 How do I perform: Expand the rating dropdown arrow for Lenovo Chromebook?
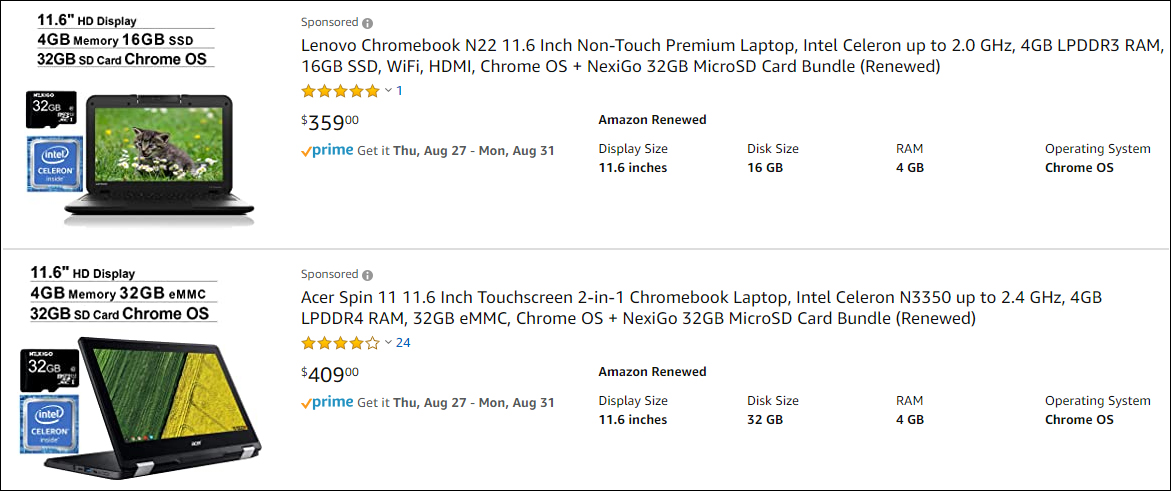(x=389, y=91)
